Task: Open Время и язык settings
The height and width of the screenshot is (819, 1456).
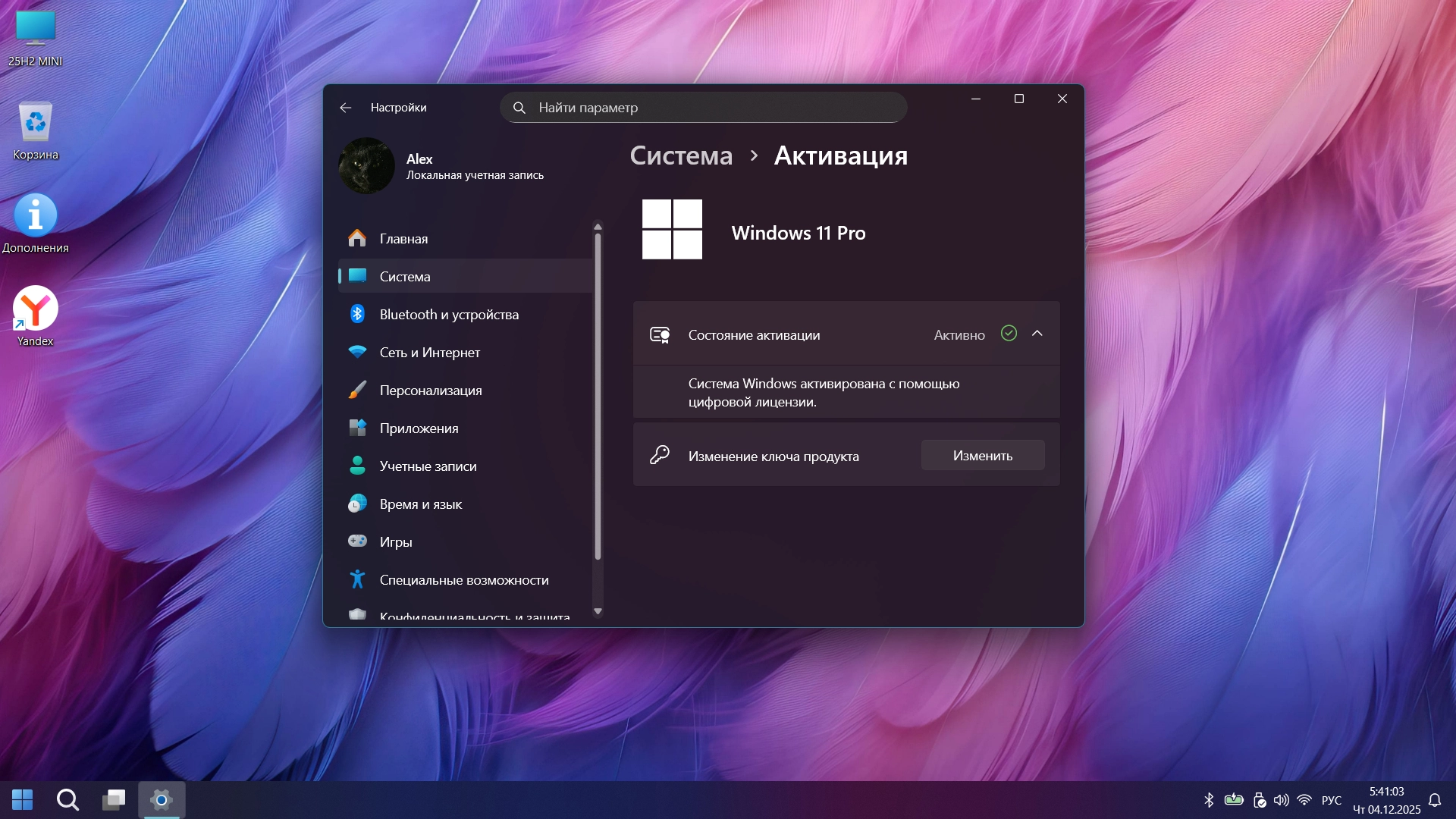Action: [420, 504]
